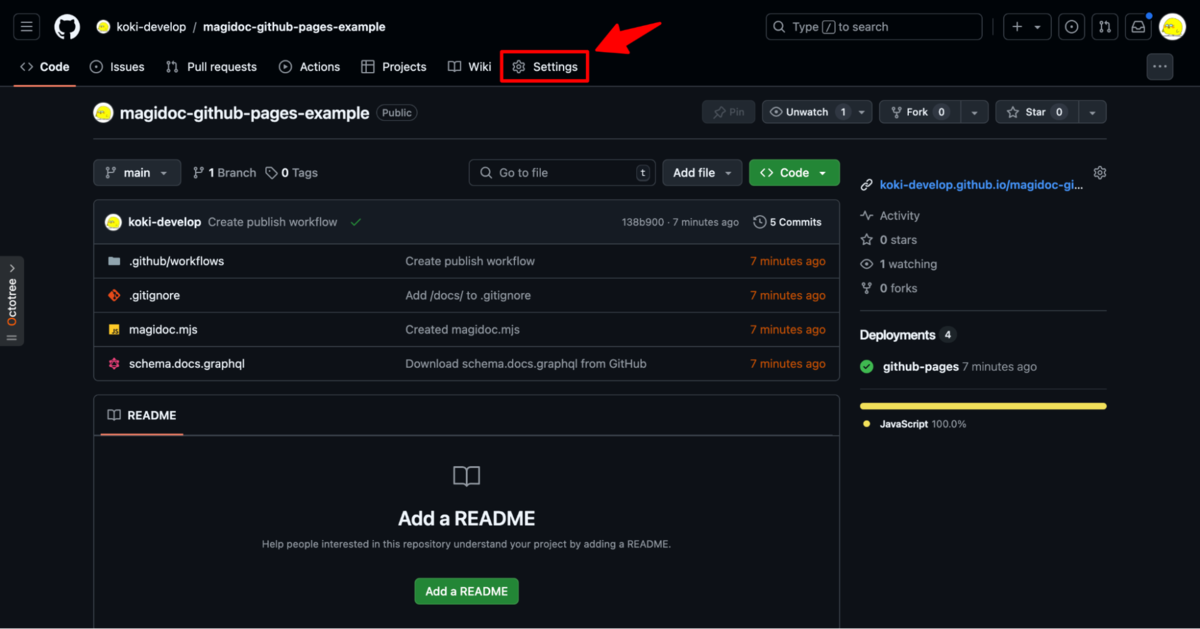Open the schema.docs.graphql file
The width and height of the screenshot is (1200, 629).
click(x=187, y=364)
